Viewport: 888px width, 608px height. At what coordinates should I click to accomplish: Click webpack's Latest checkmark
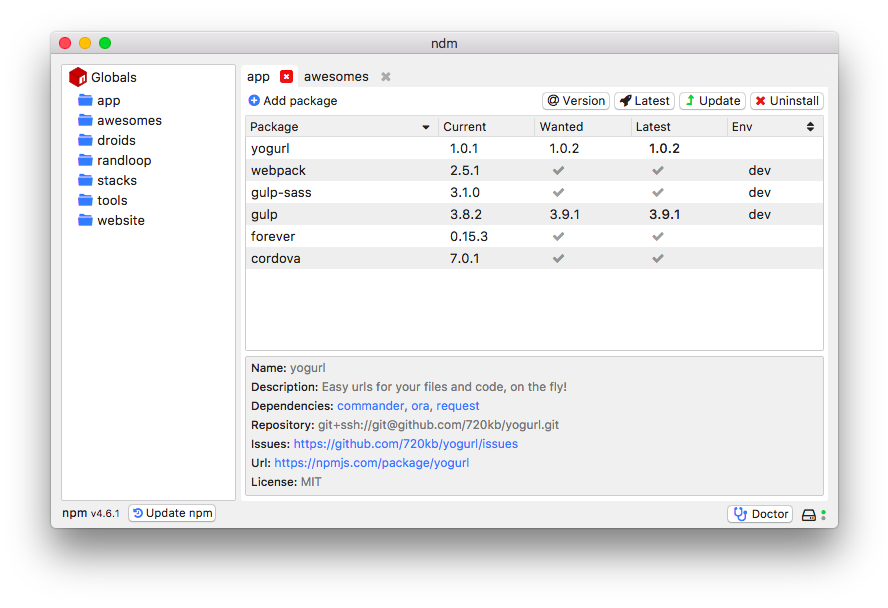pos(658,170)
